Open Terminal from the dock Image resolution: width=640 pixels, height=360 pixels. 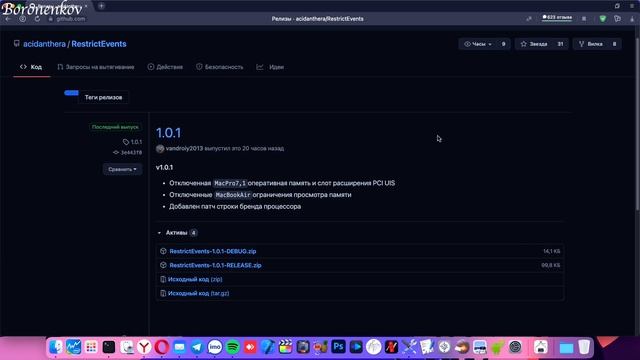point(109,347)
